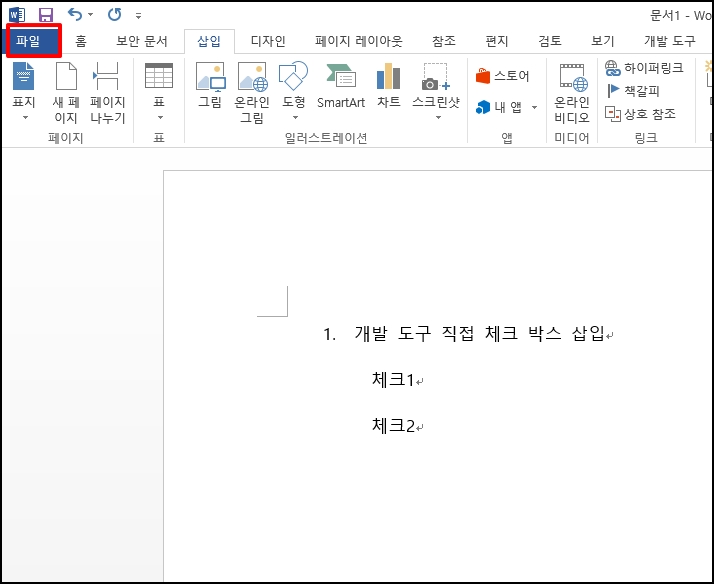Switch to the 개발 도구 tab

point(669,41)
